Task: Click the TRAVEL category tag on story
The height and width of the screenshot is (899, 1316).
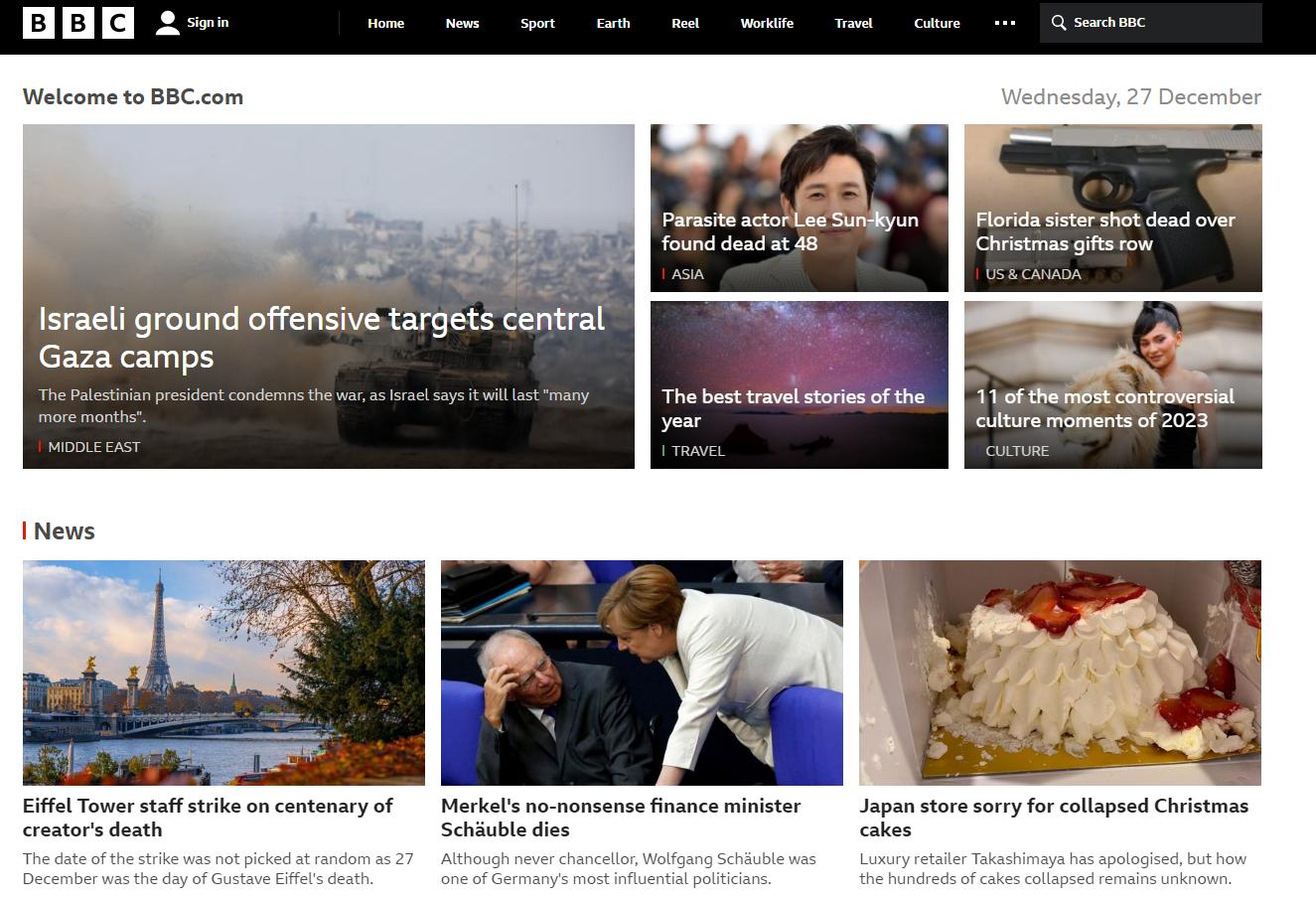Action: click(x=698, y=451)
